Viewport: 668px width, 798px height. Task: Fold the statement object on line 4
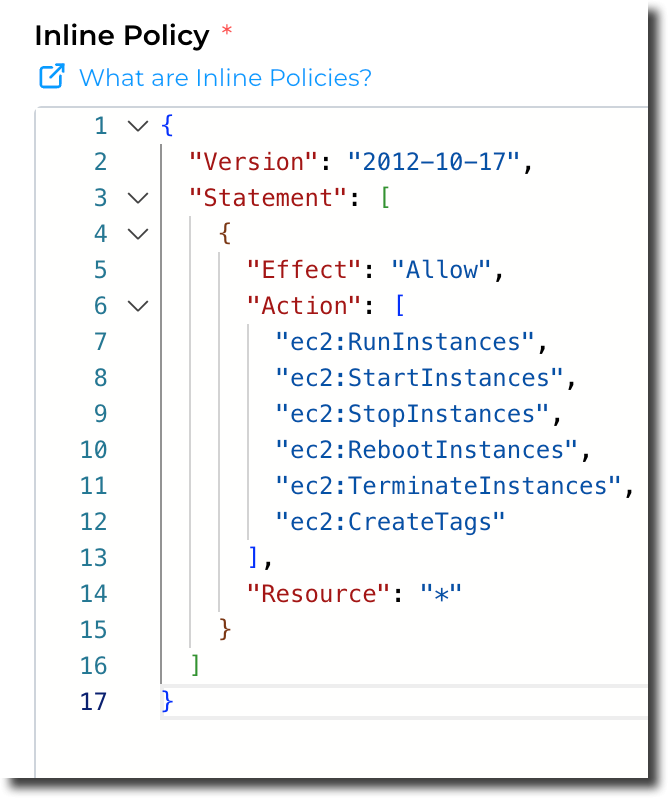coord(138,234)
